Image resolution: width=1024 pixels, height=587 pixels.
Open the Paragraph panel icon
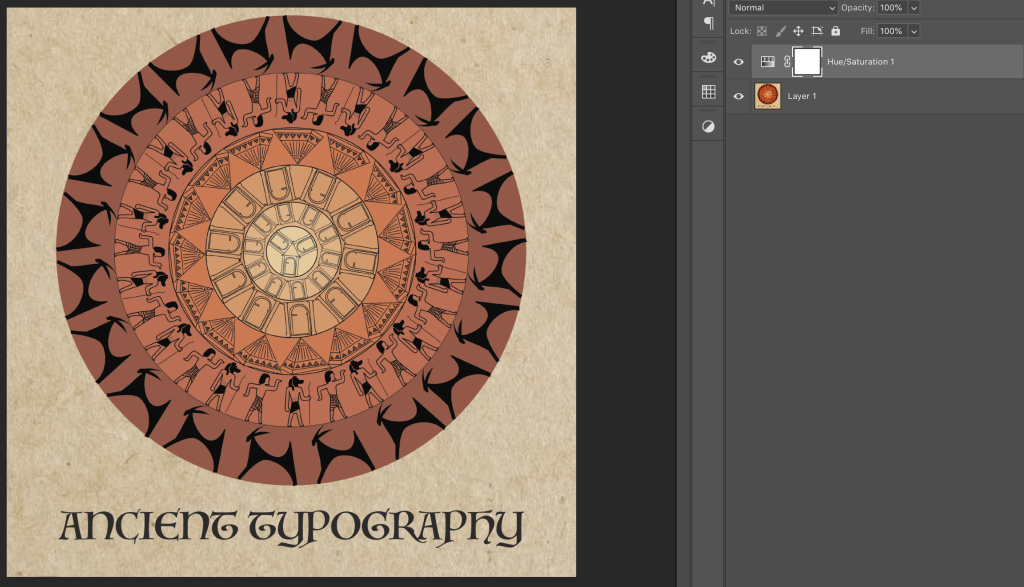[708, 23]
